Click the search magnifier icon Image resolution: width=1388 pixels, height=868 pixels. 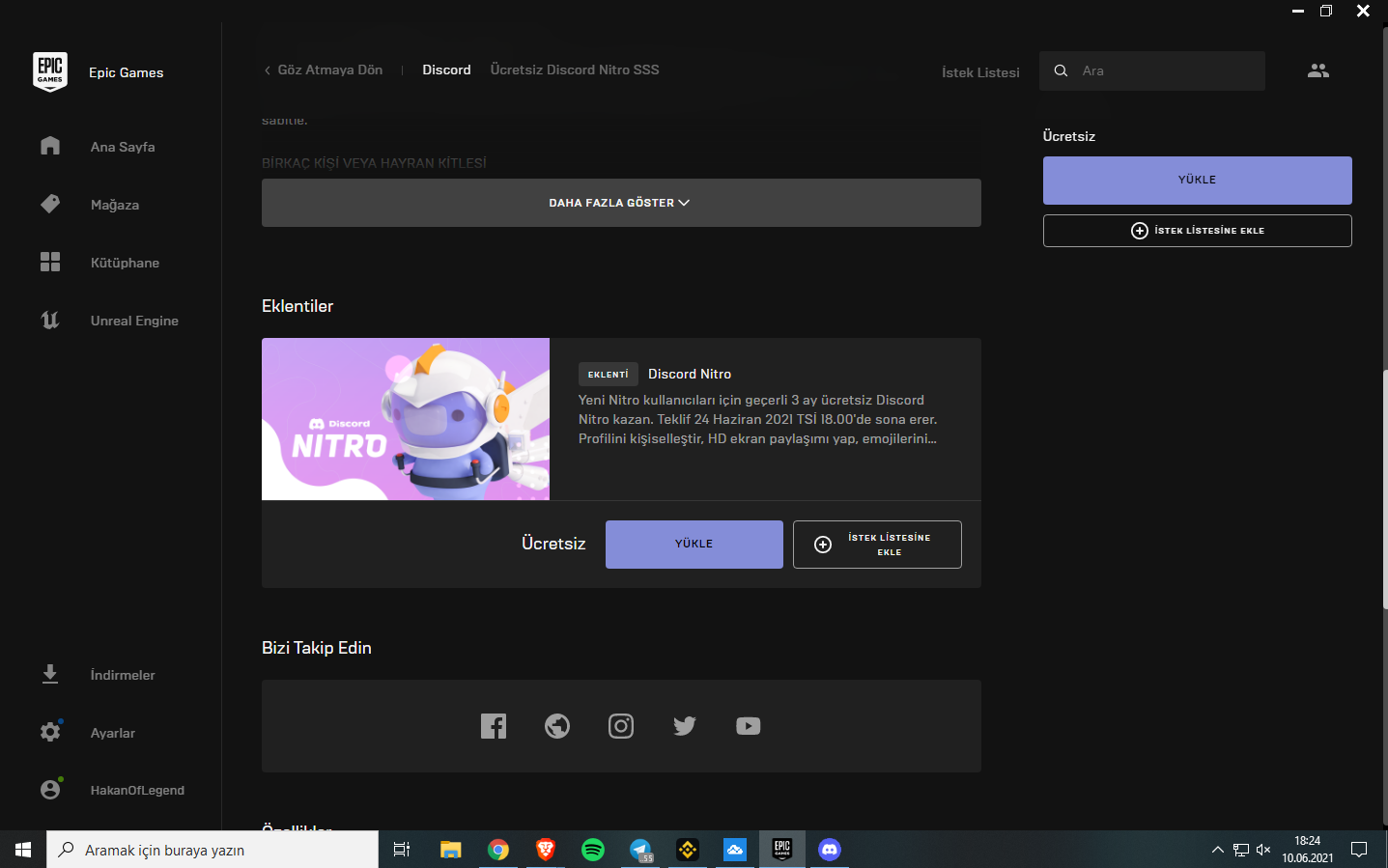pyautogui.click(x=1061, y=70)
